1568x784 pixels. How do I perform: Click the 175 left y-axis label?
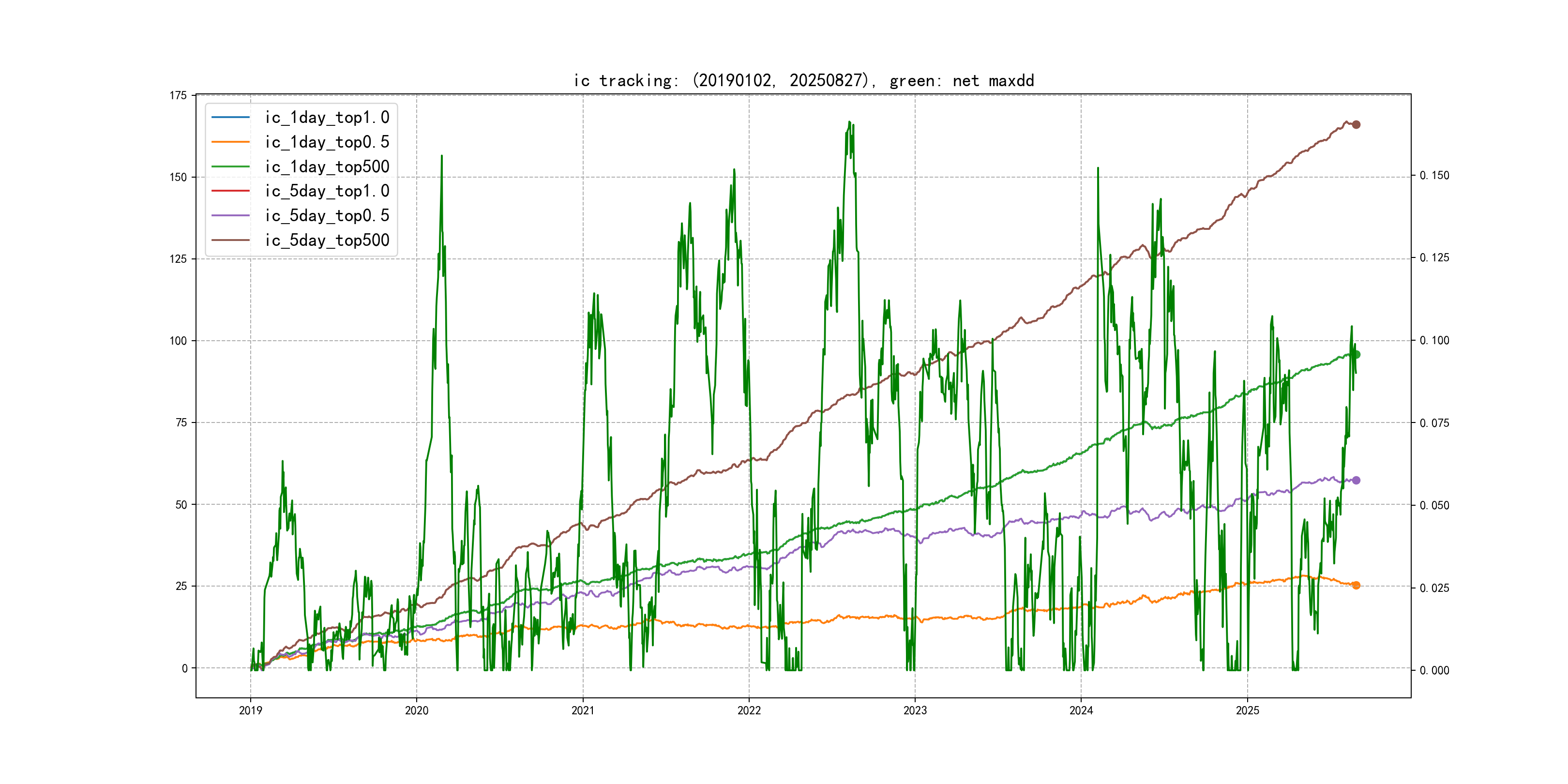coord(178,95)
